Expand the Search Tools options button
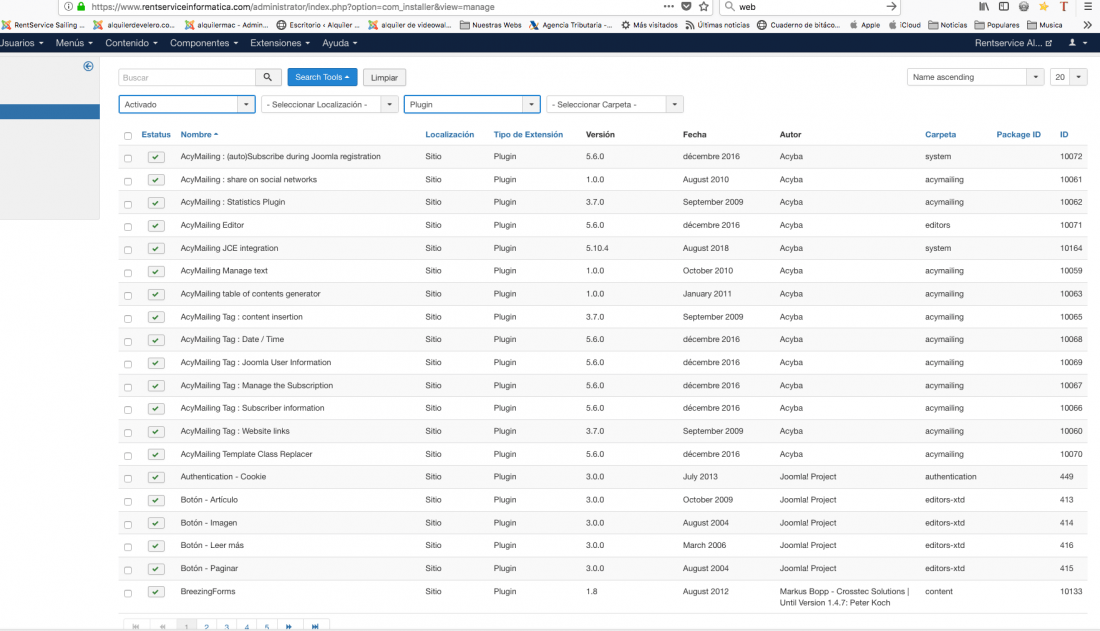Viewport: 1100px width, 631px height. click(322, 77)
